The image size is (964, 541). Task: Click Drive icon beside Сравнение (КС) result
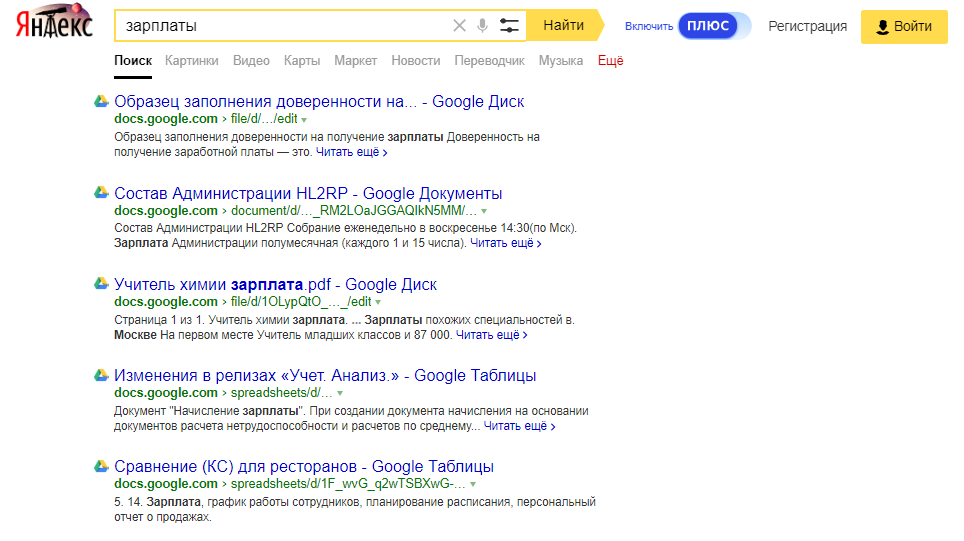101,467
